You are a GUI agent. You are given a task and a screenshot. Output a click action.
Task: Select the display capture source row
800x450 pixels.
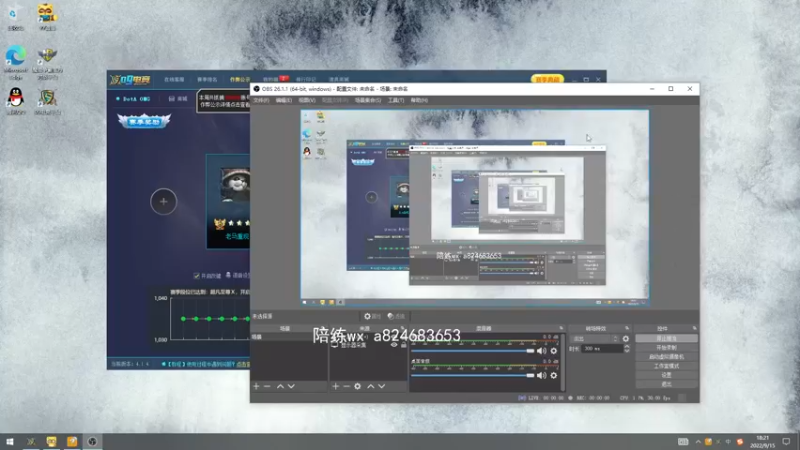(368, 345)
